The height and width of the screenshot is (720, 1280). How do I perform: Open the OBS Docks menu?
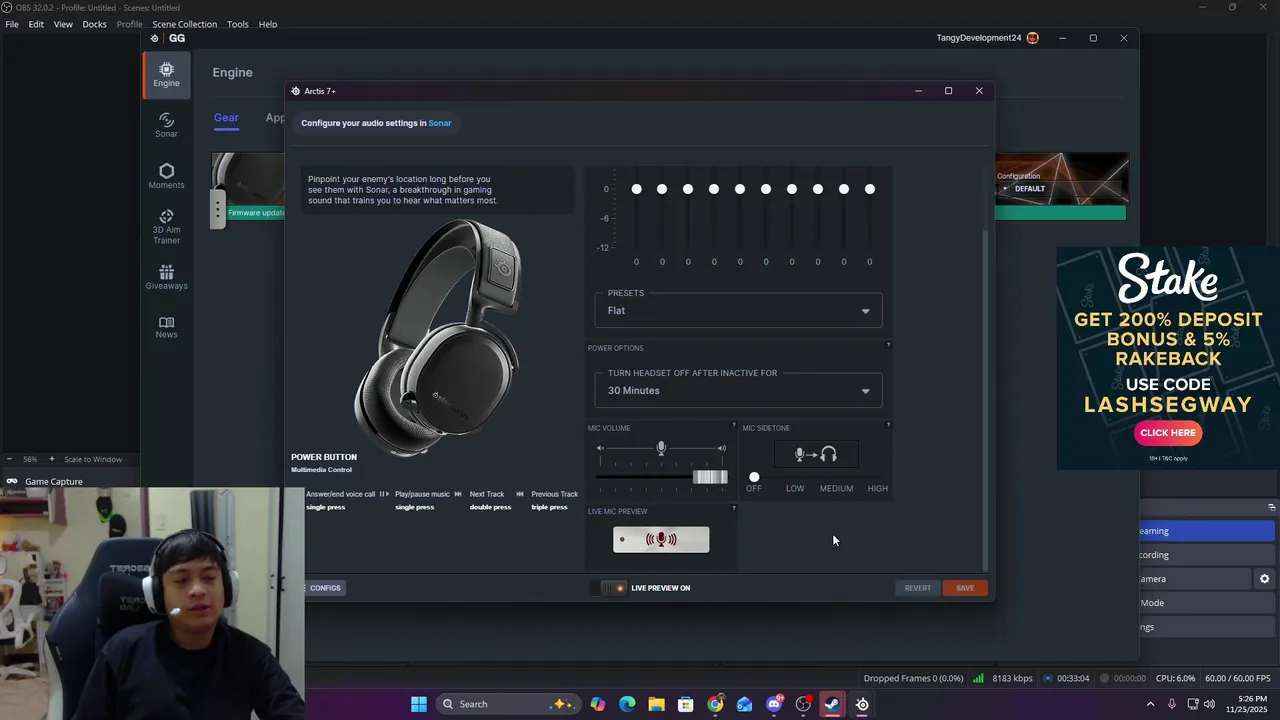coord(94,24)
